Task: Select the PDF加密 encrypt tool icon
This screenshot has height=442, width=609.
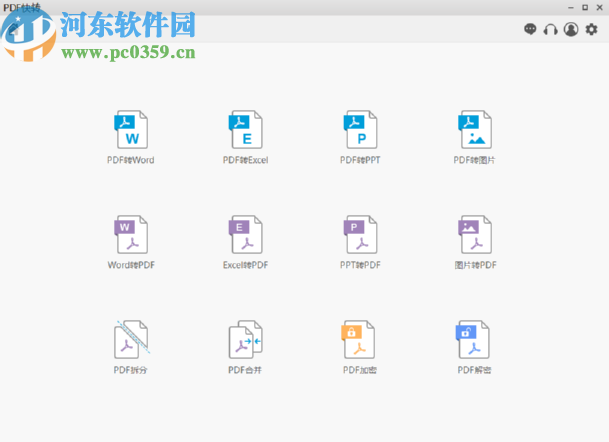Action: [358, 339]
